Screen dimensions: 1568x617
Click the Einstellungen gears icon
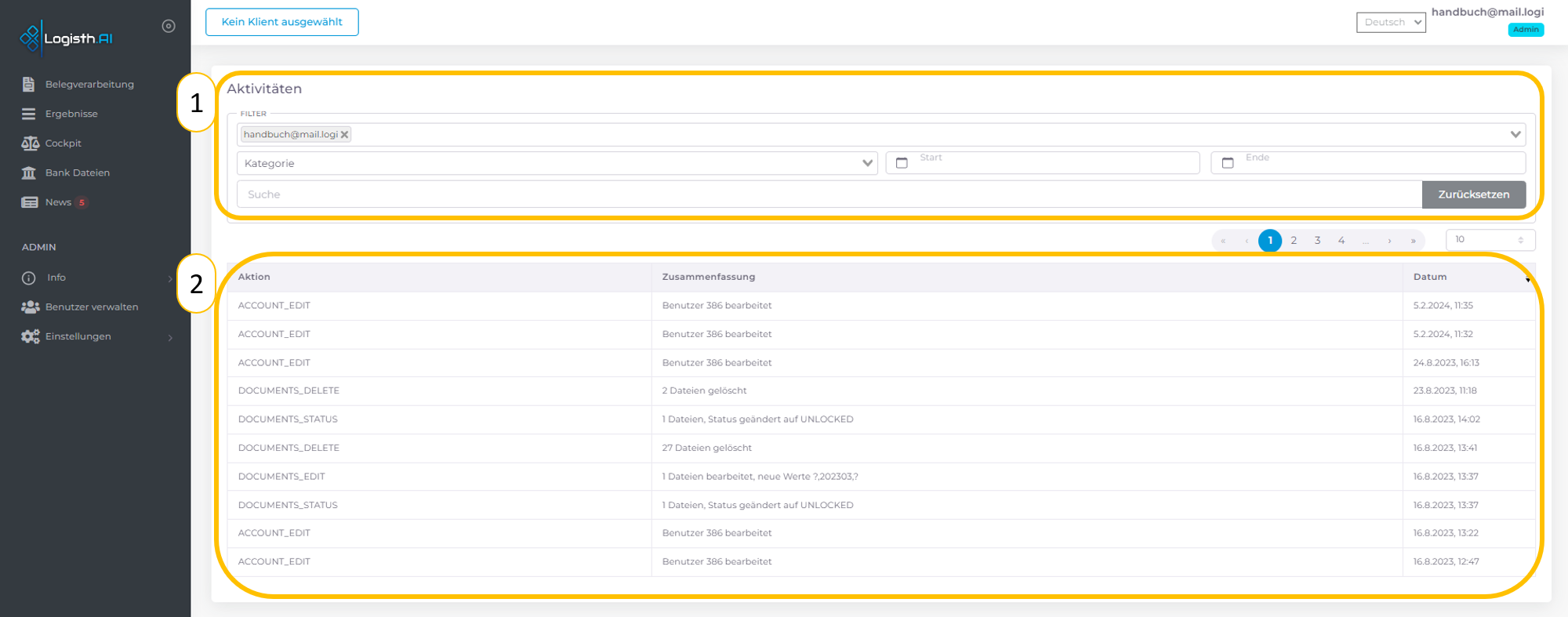point(30,336)
